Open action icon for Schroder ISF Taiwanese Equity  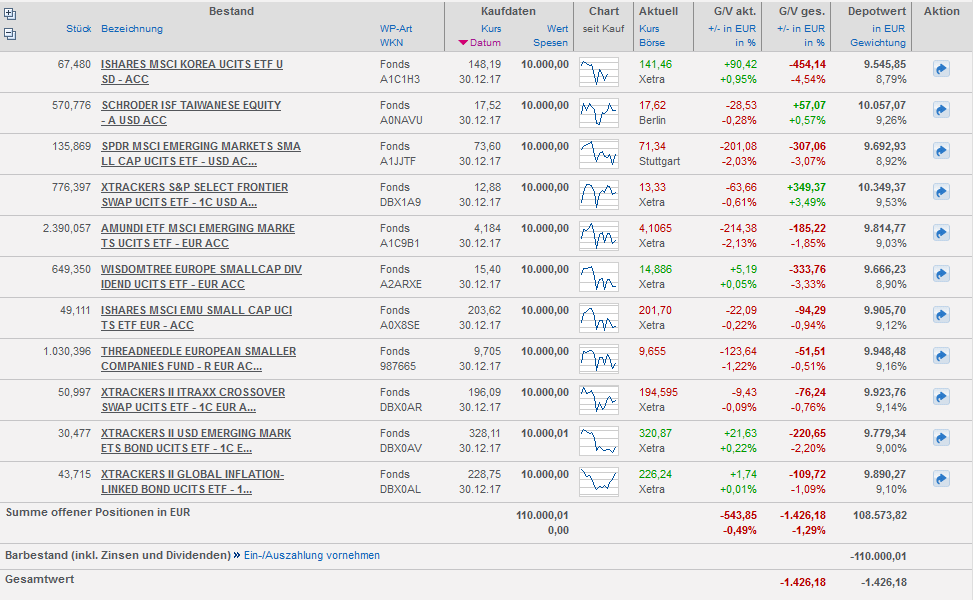point(941,110)
